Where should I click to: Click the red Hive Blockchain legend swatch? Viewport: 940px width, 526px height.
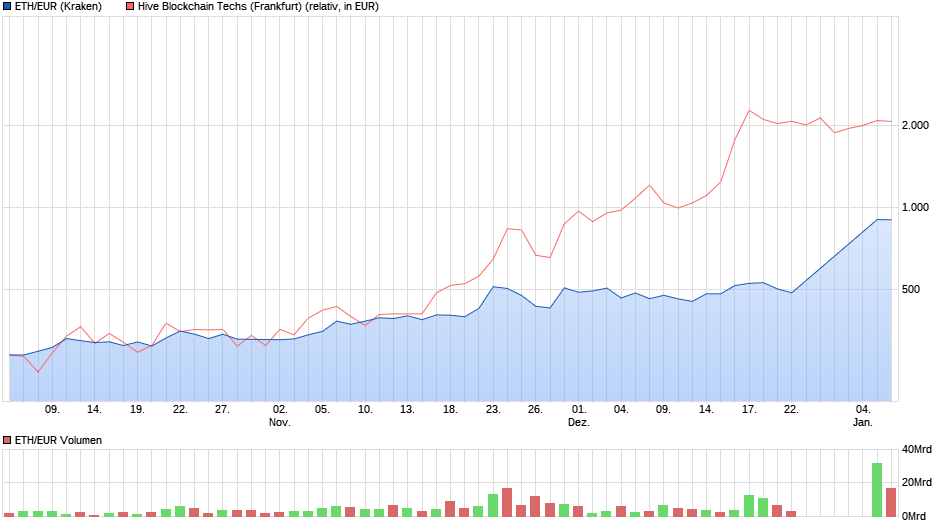(x=130, y=7)
